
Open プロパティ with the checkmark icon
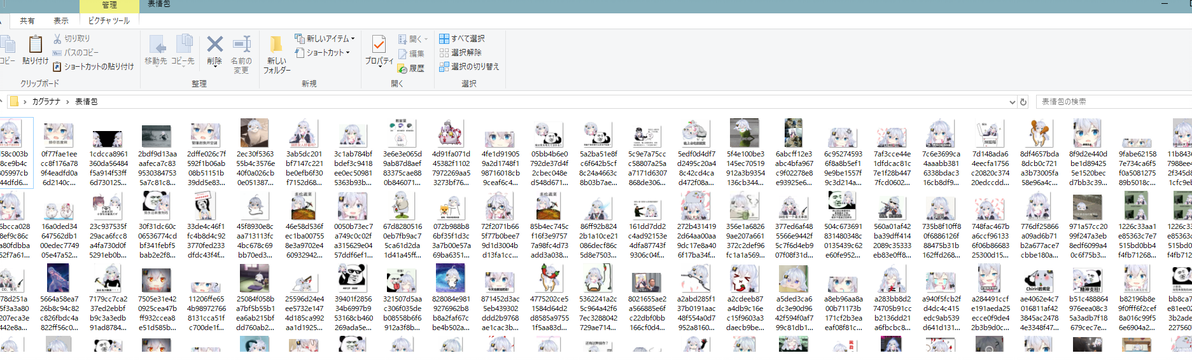point(379,44)
